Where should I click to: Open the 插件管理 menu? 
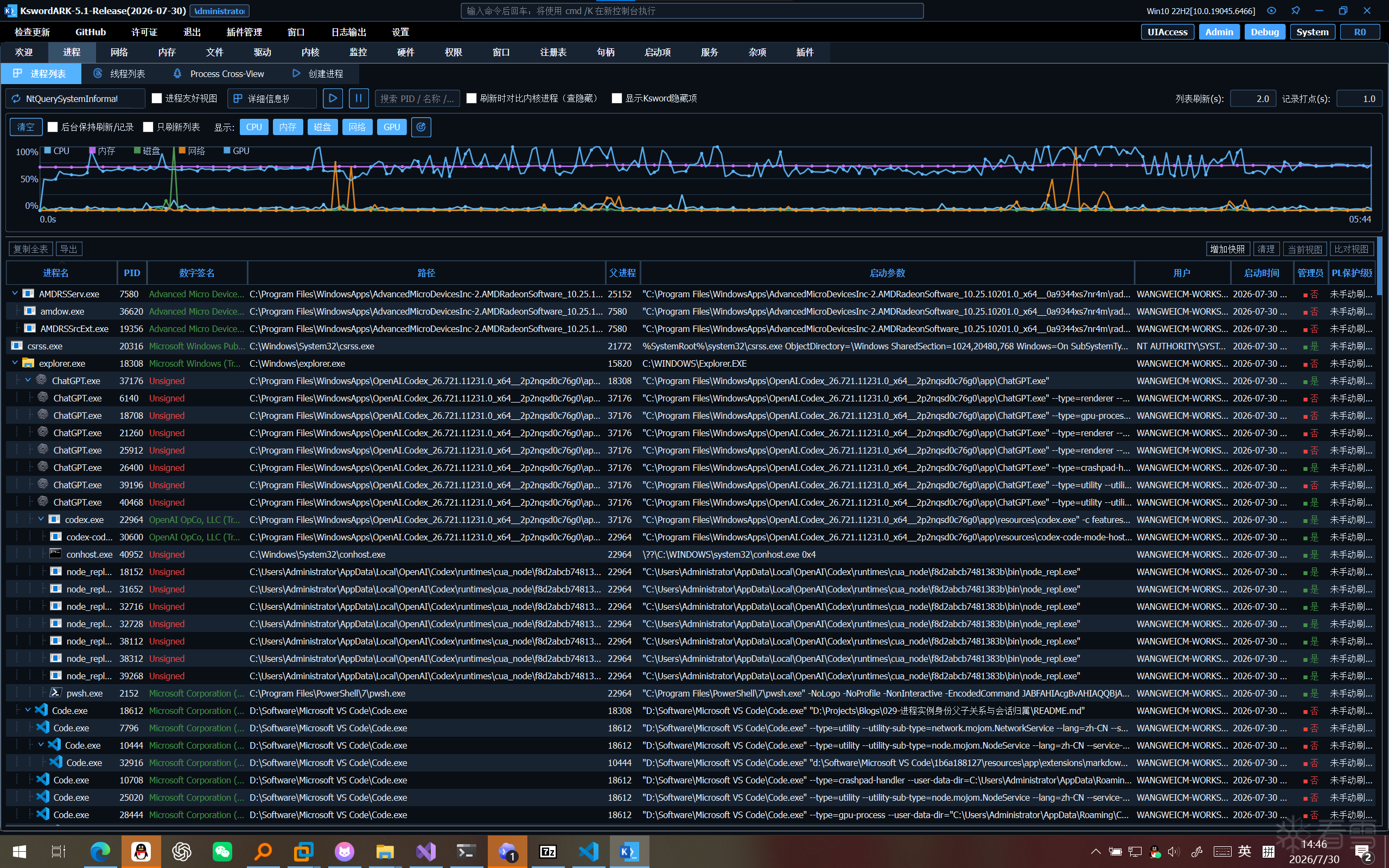(245, 32)
